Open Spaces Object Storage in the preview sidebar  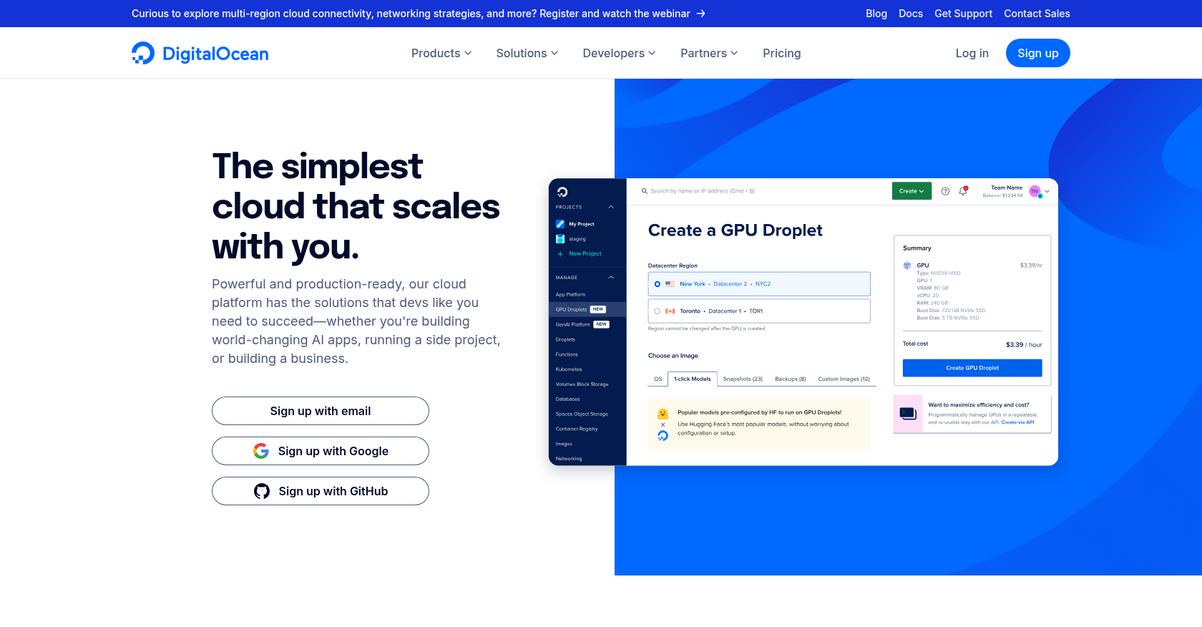pyautogui.click(x=581, y=414)
